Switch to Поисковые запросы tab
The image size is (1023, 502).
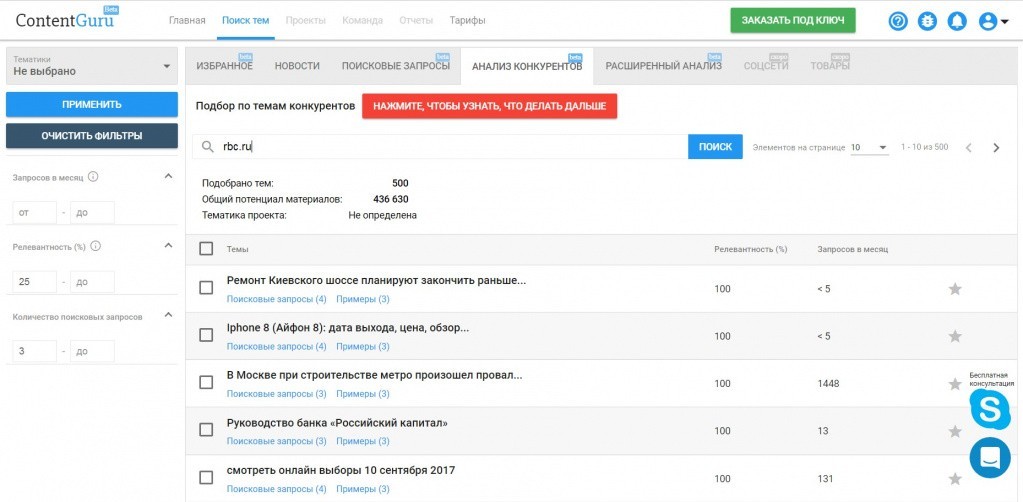[x=389, y=66]
